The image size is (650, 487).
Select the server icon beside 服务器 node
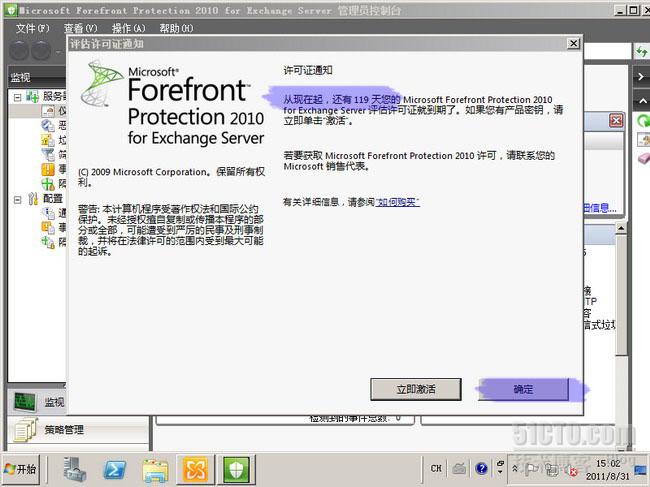(32, 97)
